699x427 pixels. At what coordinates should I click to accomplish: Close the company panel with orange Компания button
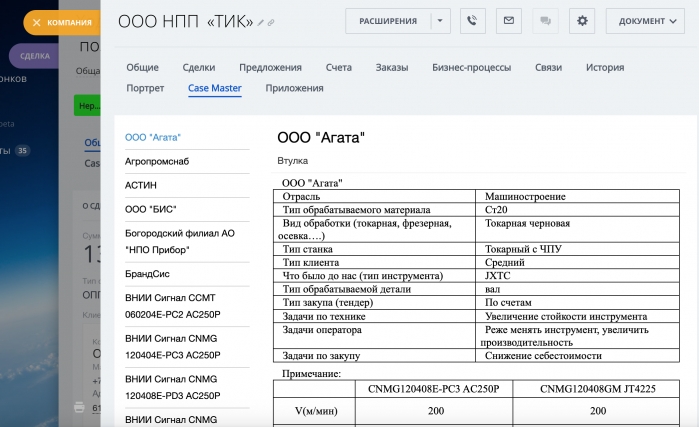click(62, 22)
